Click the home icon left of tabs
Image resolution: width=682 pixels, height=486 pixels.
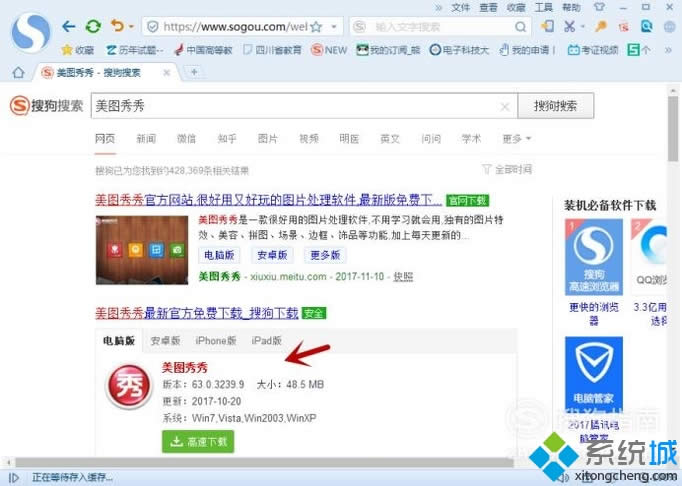pyautogui.click(x=18, y=72)
